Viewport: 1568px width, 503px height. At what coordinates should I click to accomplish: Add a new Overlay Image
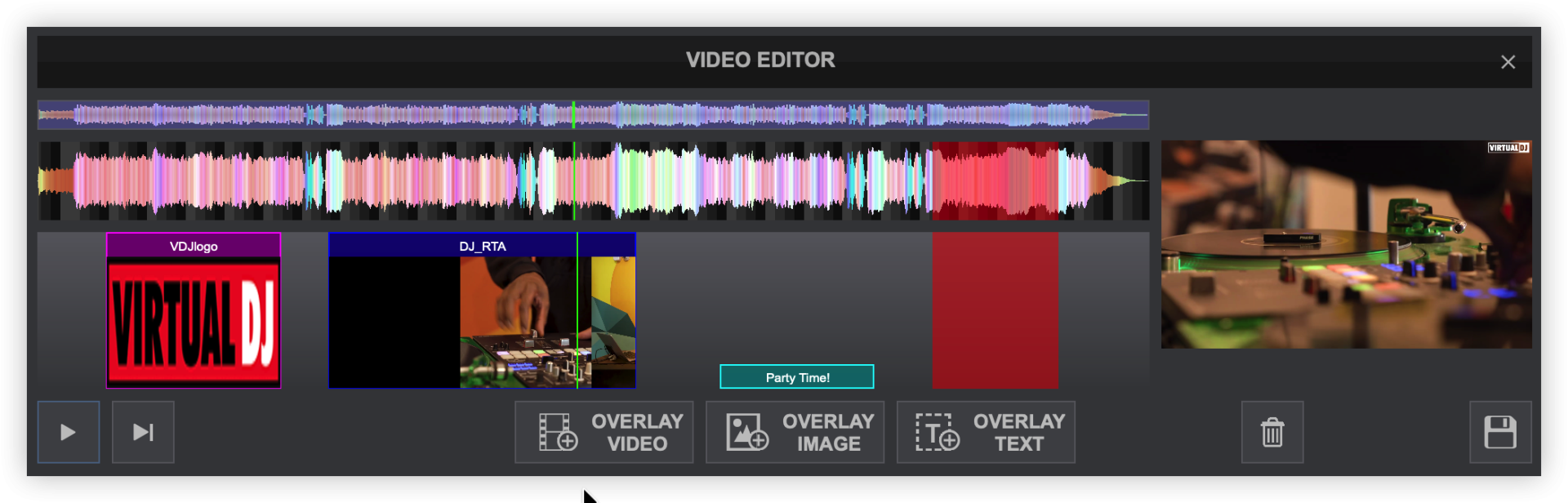[795, 432]
